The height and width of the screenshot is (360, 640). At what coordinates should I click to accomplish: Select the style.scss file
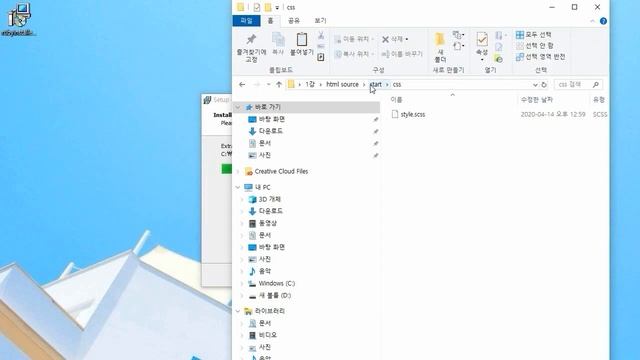(408, 114)
